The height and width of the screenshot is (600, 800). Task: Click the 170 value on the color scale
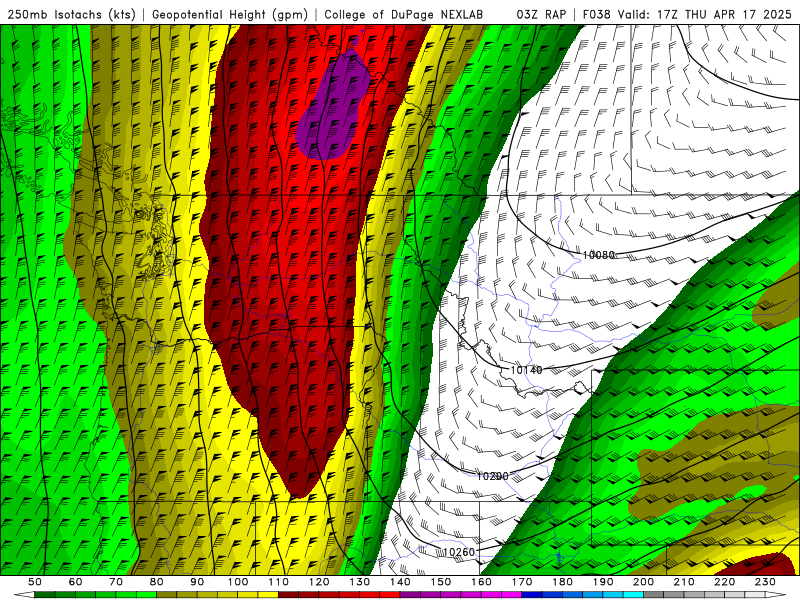pos(522,582)
